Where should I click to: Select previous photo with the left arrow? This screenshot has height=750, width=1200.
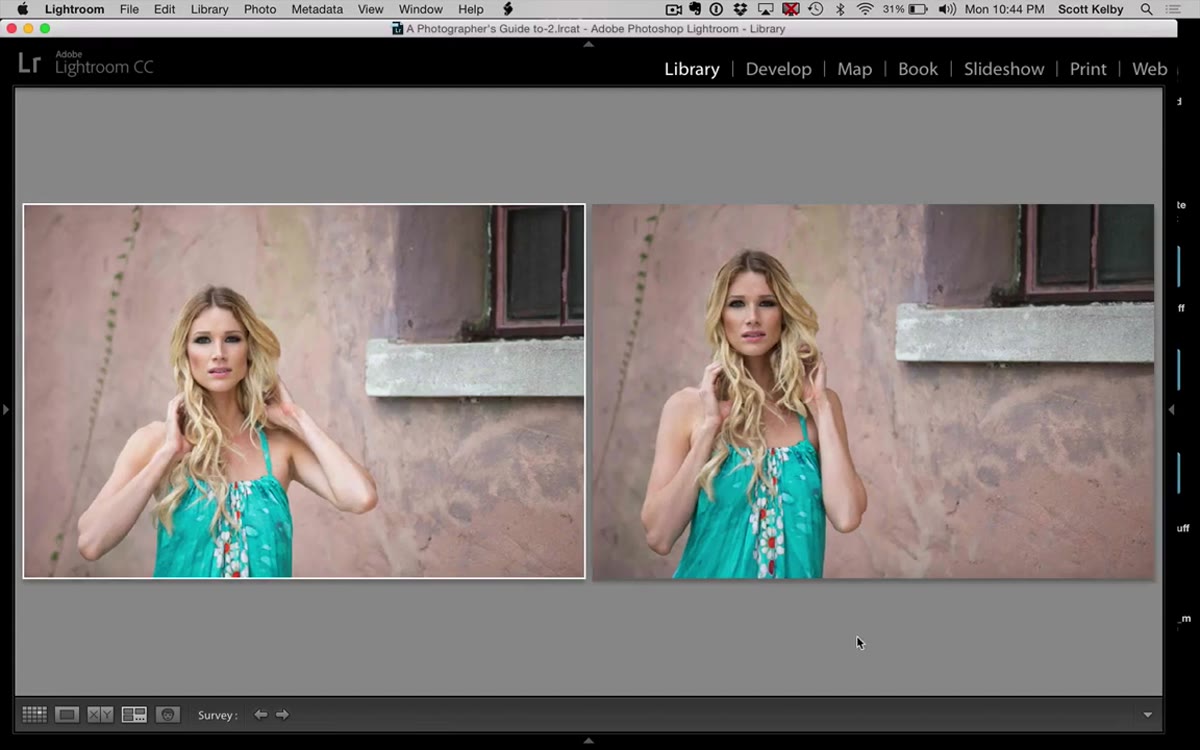coord(260,714)
